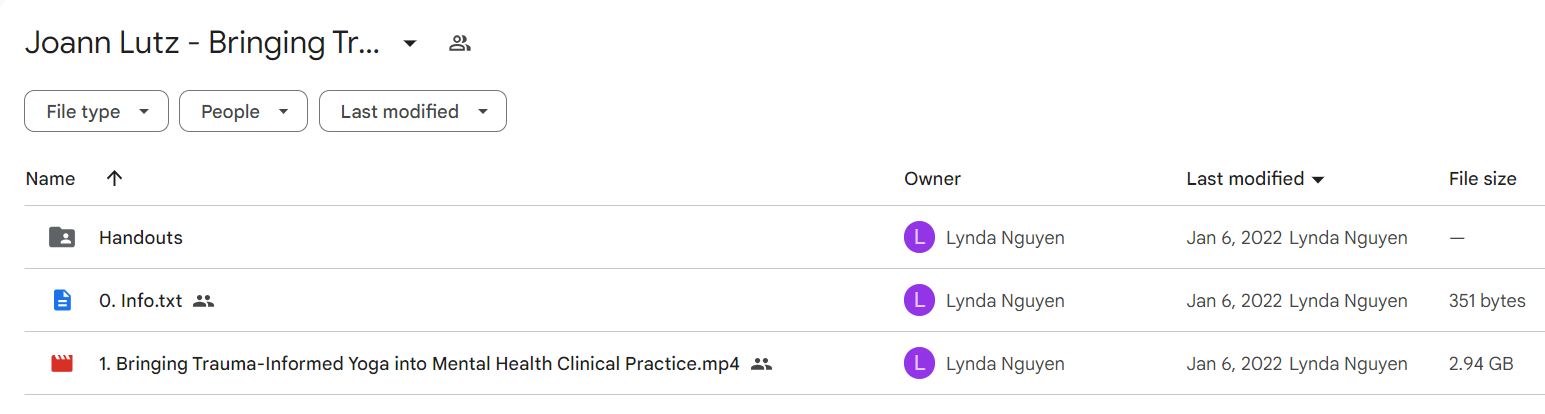Open the People filter dropdown
Image resolution: width=1545 pixels, height=414 pixels.
[x=243, y=111]
